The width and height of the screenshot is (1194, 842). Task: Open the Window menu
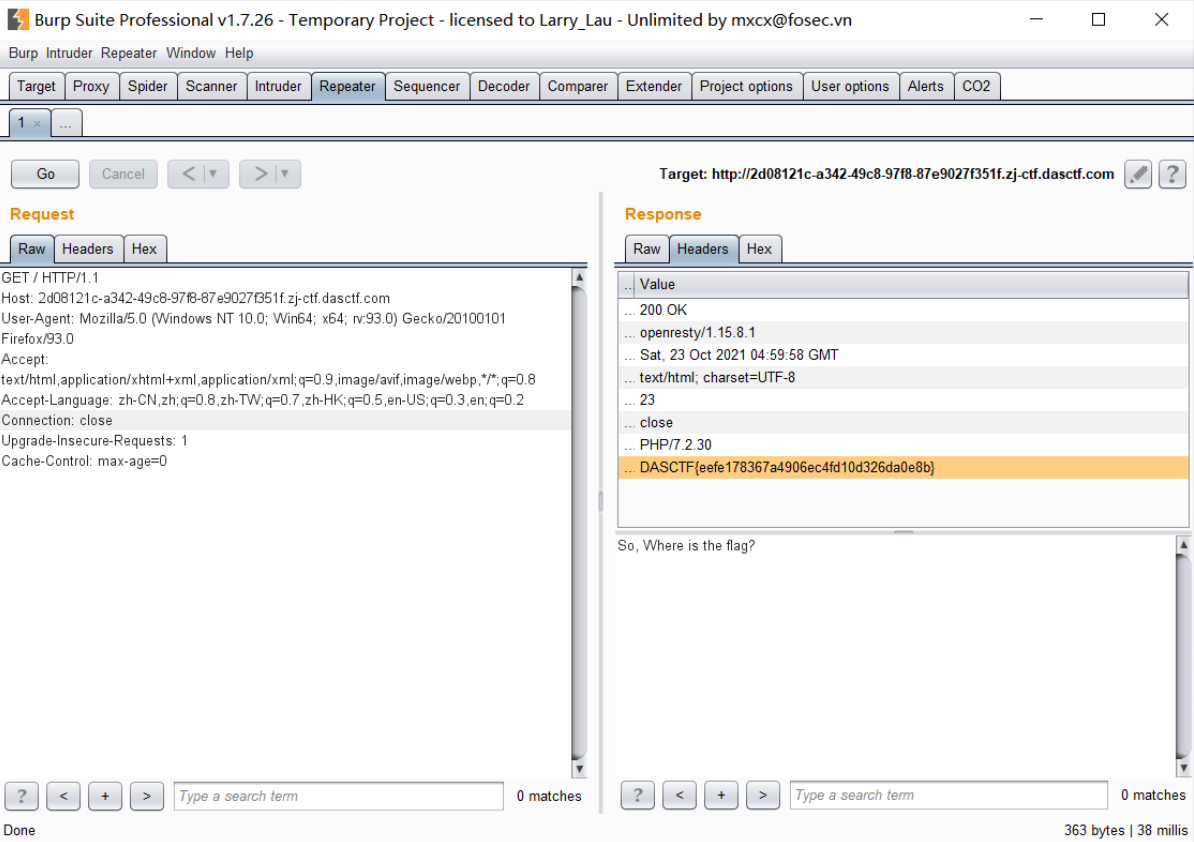coord(191,53)
